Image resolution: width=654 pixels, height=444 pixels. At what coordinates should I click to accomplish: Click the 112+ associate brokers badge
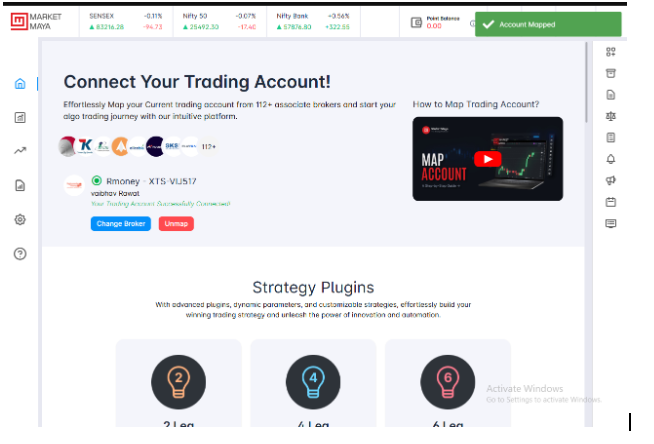209,147
